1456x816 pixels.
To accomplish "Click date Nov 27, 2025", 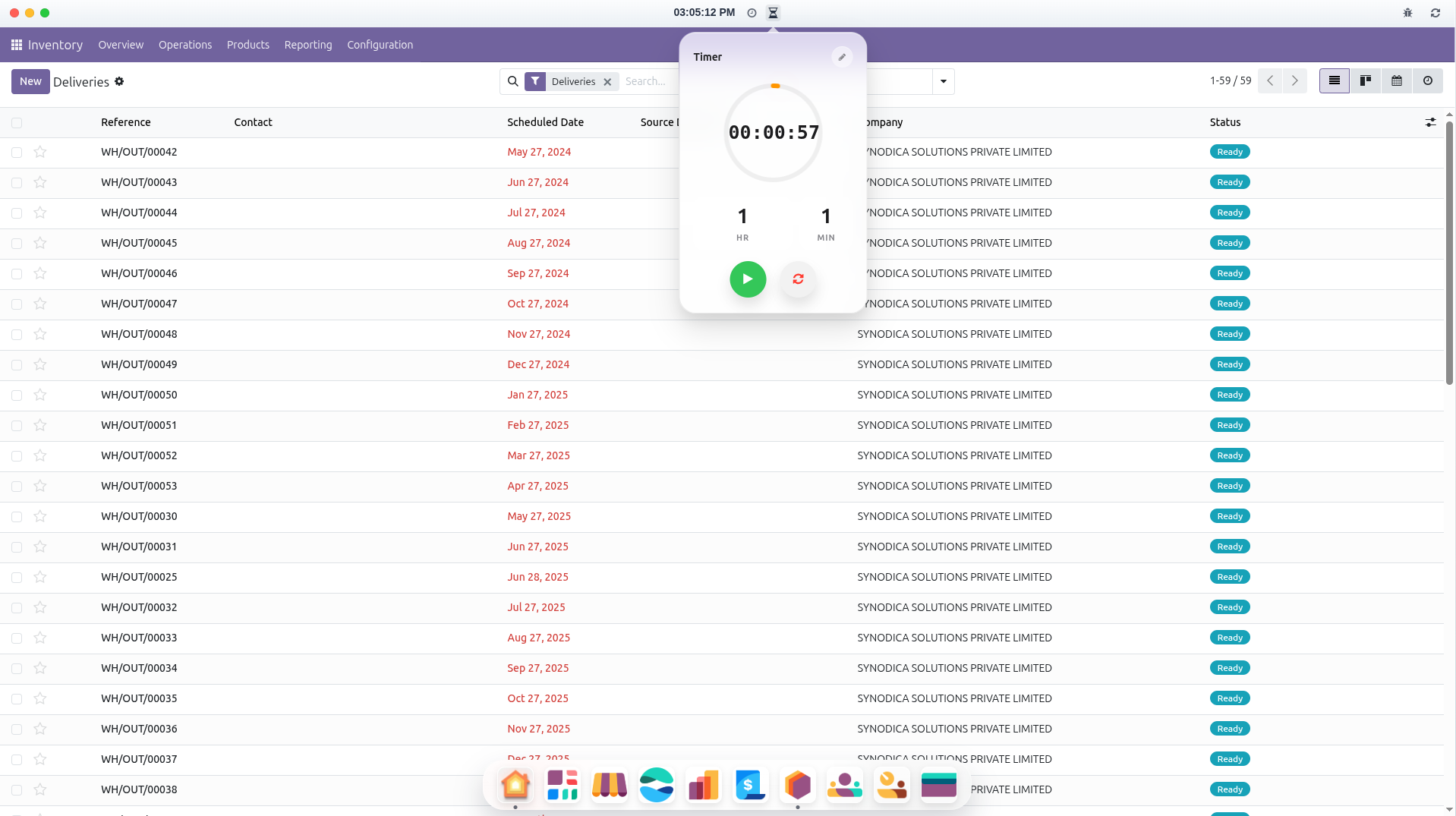I will [x=539, y=729].
